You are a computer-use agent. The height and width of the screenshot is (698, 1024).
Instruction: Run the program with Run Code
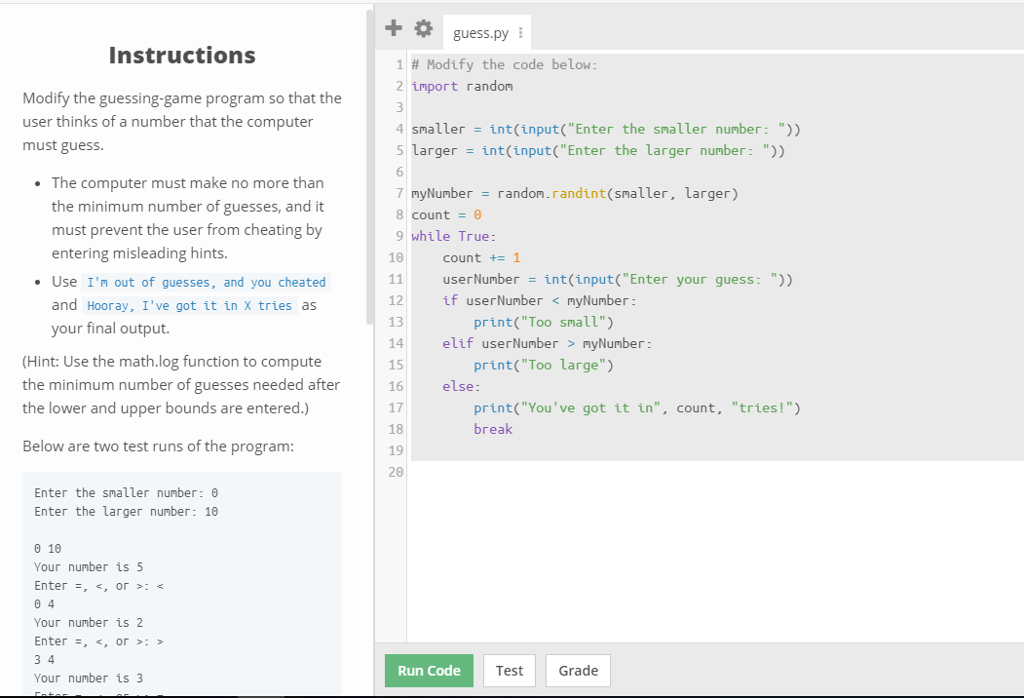(x=429, y=671)
